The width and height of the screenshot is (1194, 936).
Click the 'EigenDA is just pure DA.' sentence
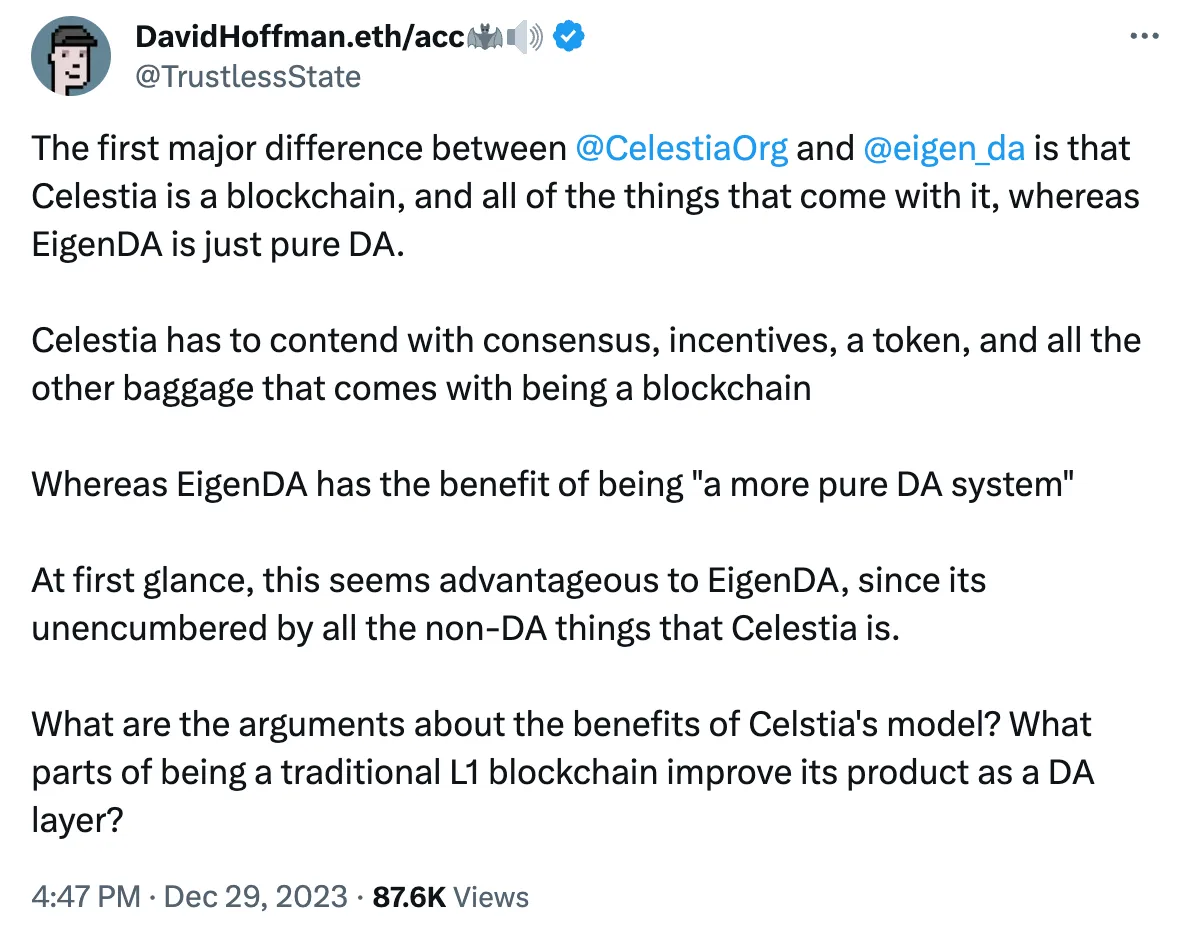click(218, 244)
